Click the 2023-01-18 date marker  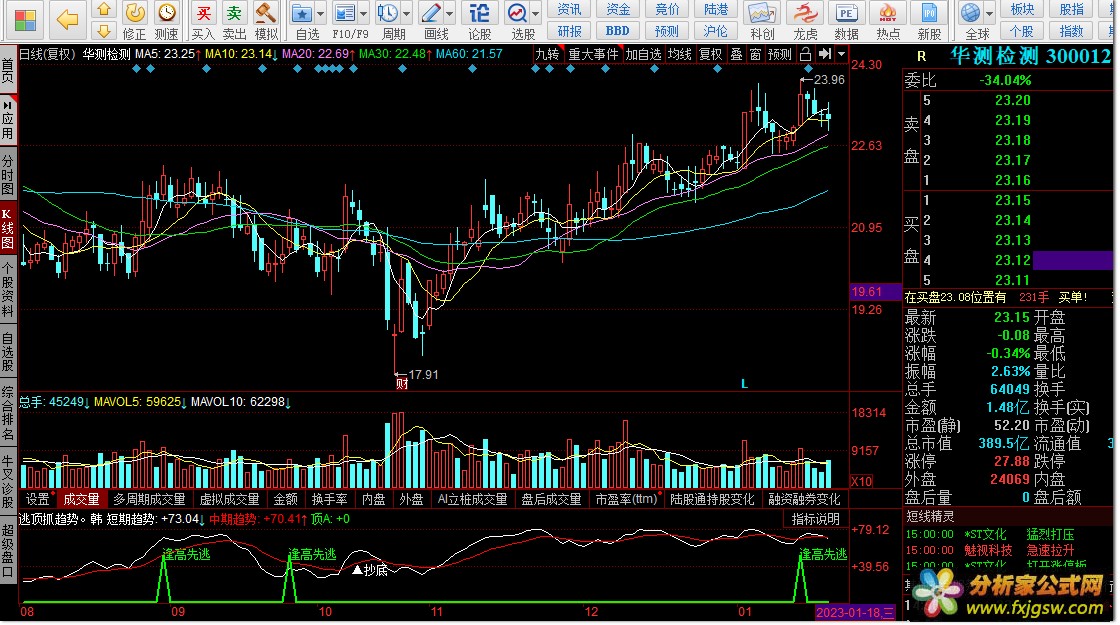(854, 612)
